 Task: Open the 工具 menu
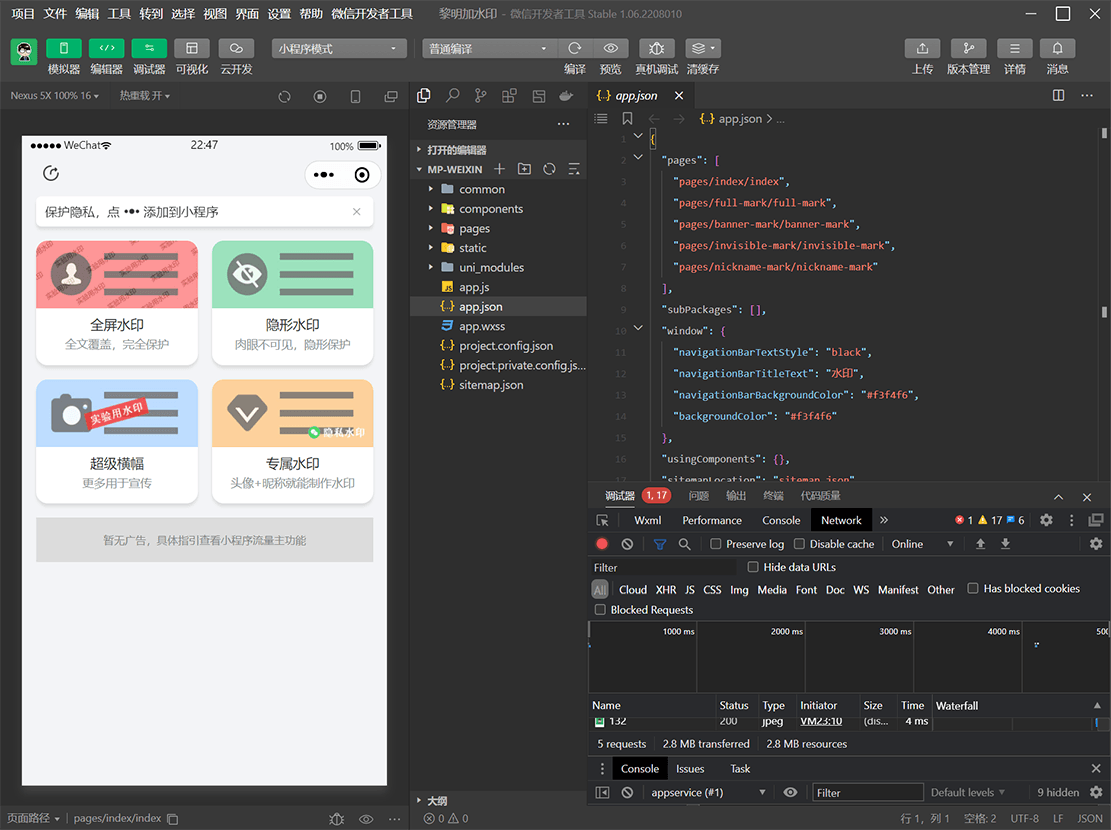(119, 13)
